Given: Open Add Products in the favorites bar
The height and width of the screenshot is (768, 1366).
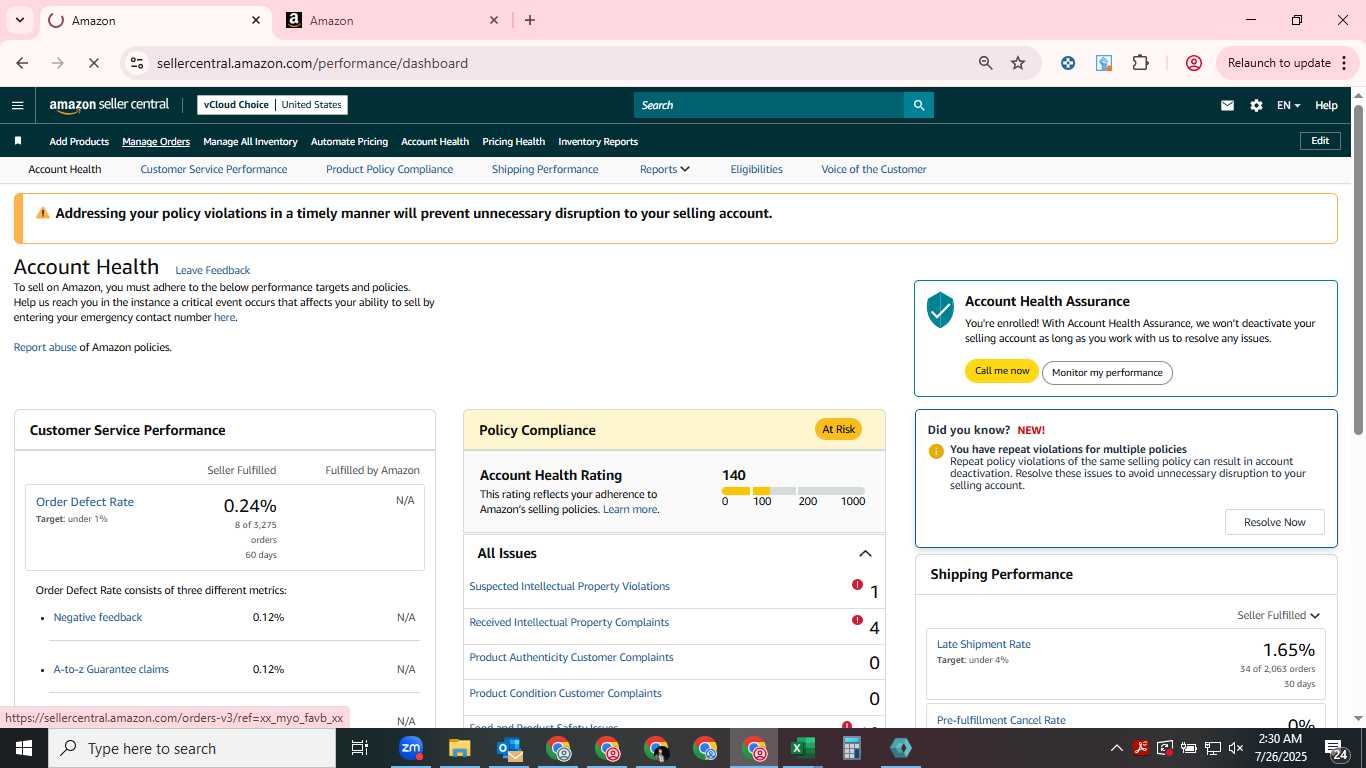Looking at the screenshot, I should pyautogui.click(x=79, y=141).
